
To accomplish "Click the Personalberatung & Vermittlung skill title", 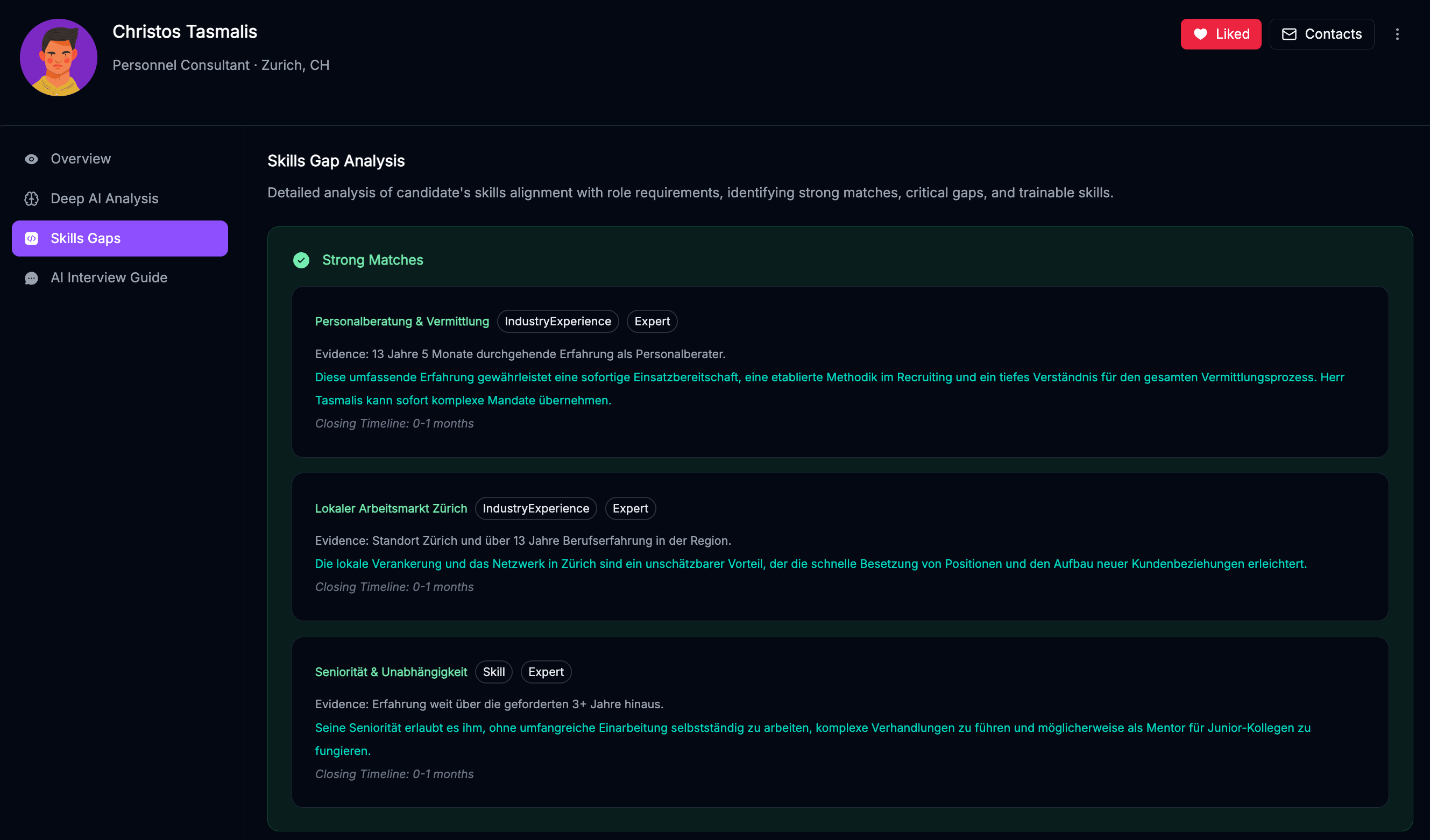I will [x=402, y=322].
